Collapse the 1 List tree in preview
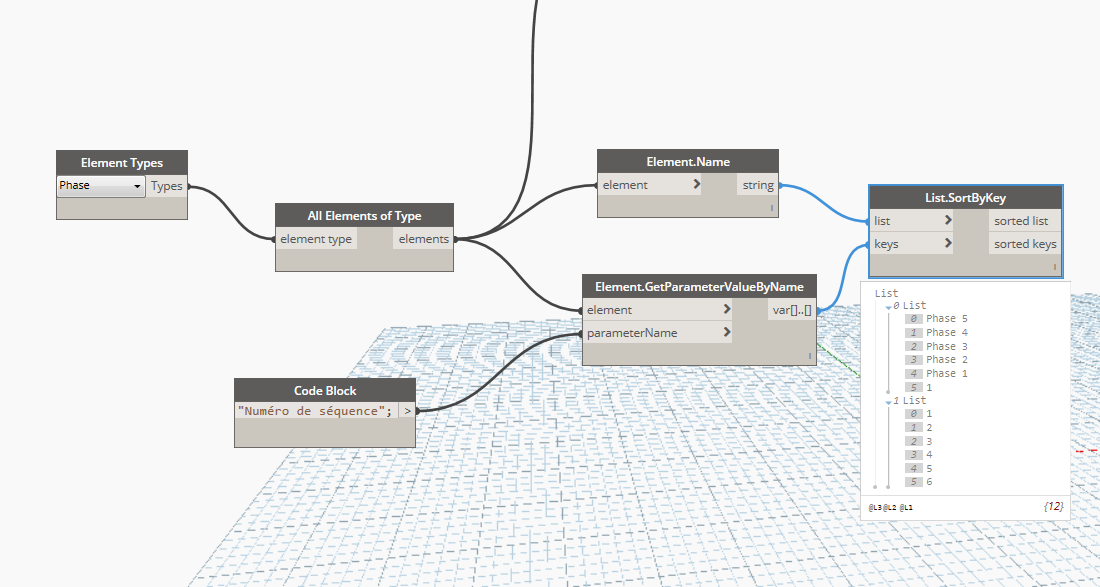 (888, 401)
